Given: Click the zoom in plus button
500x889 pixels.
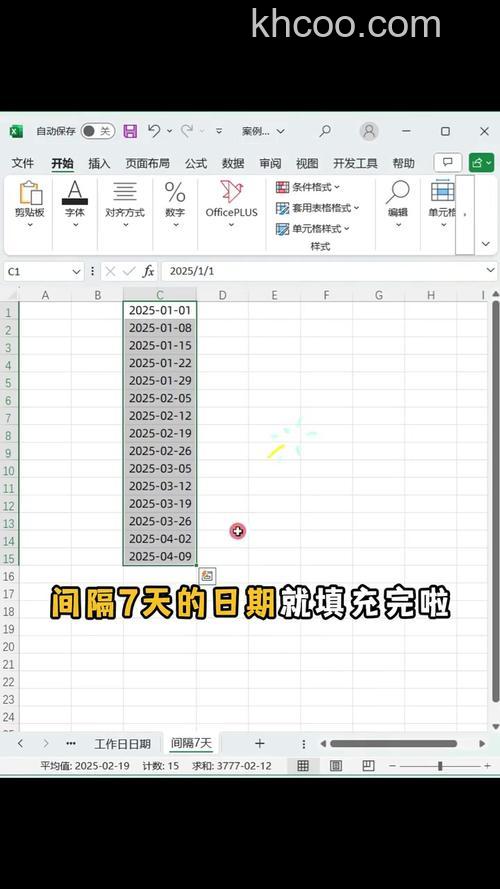Looking at the screenshot, I should tap(487, 766).
